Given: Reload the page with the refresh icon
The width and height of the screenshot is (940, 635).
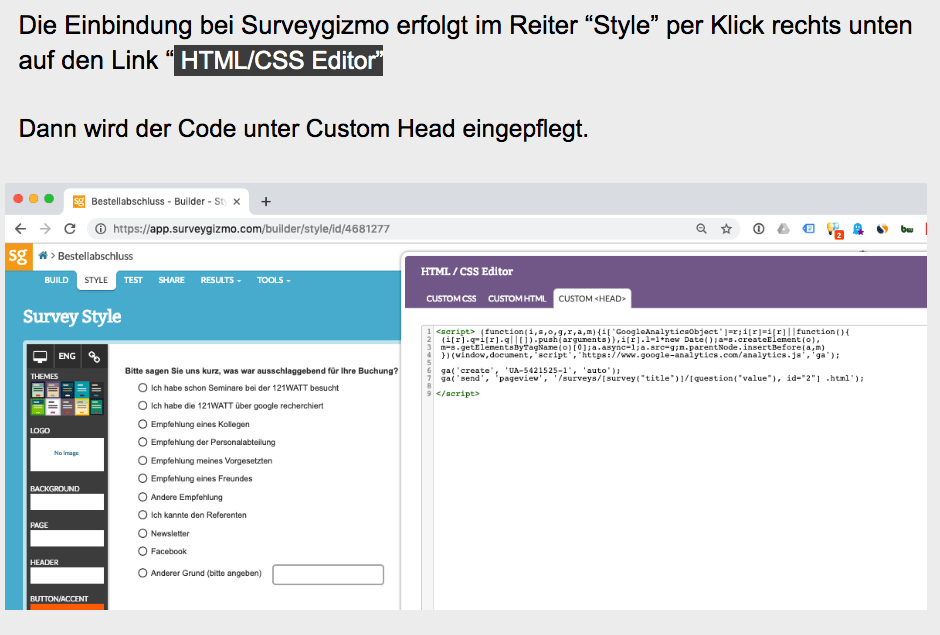Looking at the screenshot, I should (70, 229).
